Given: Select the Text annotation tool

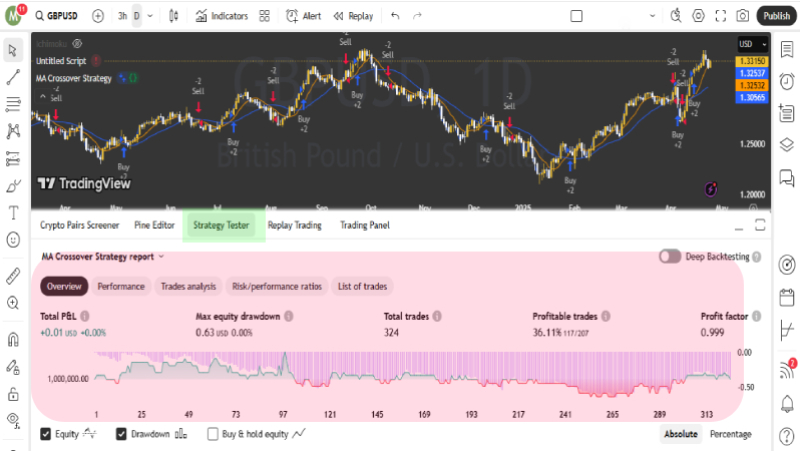Looking at the screenshot, I should [13, 213].
